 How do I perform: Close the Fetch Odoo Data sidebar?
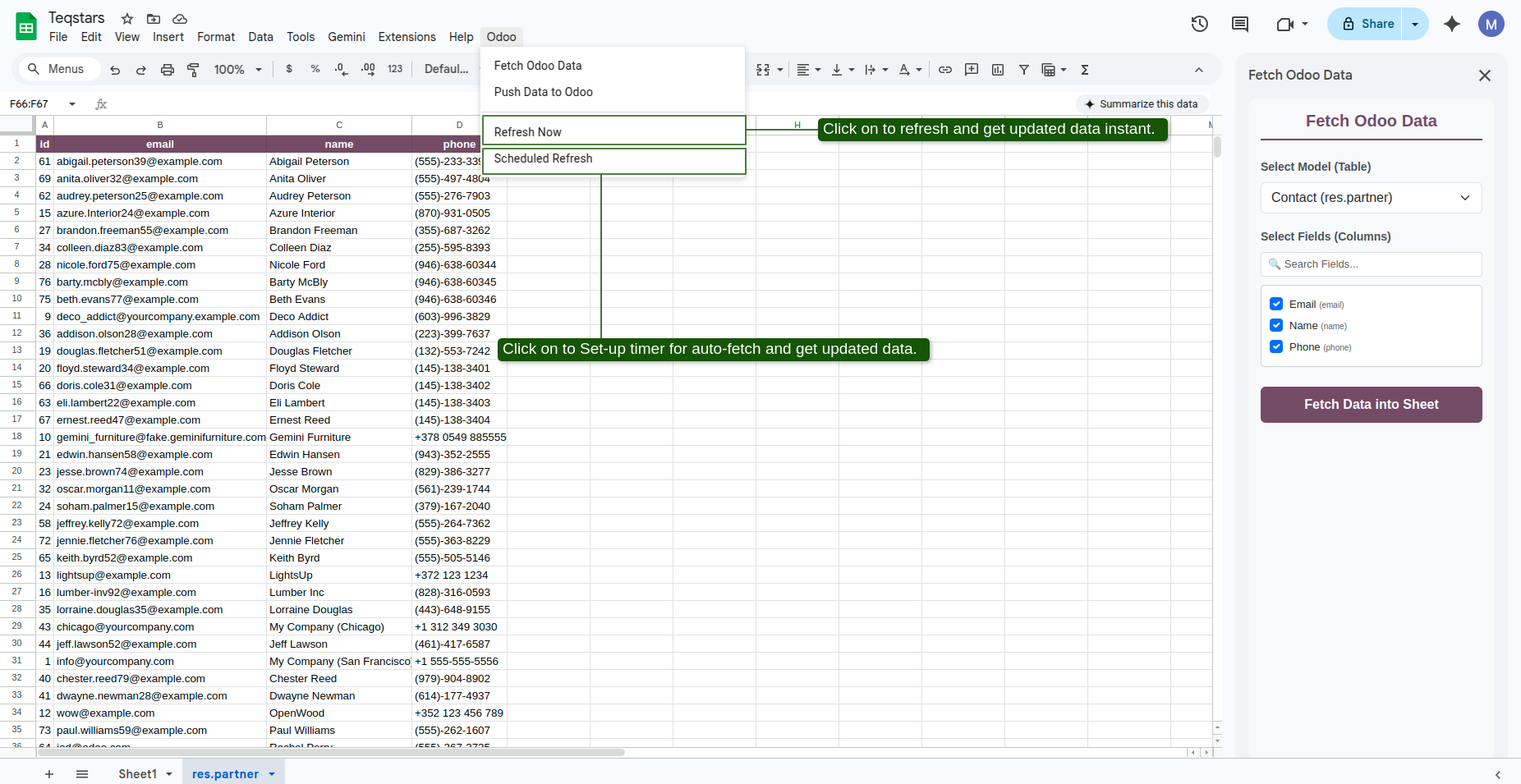(1485, 76)
